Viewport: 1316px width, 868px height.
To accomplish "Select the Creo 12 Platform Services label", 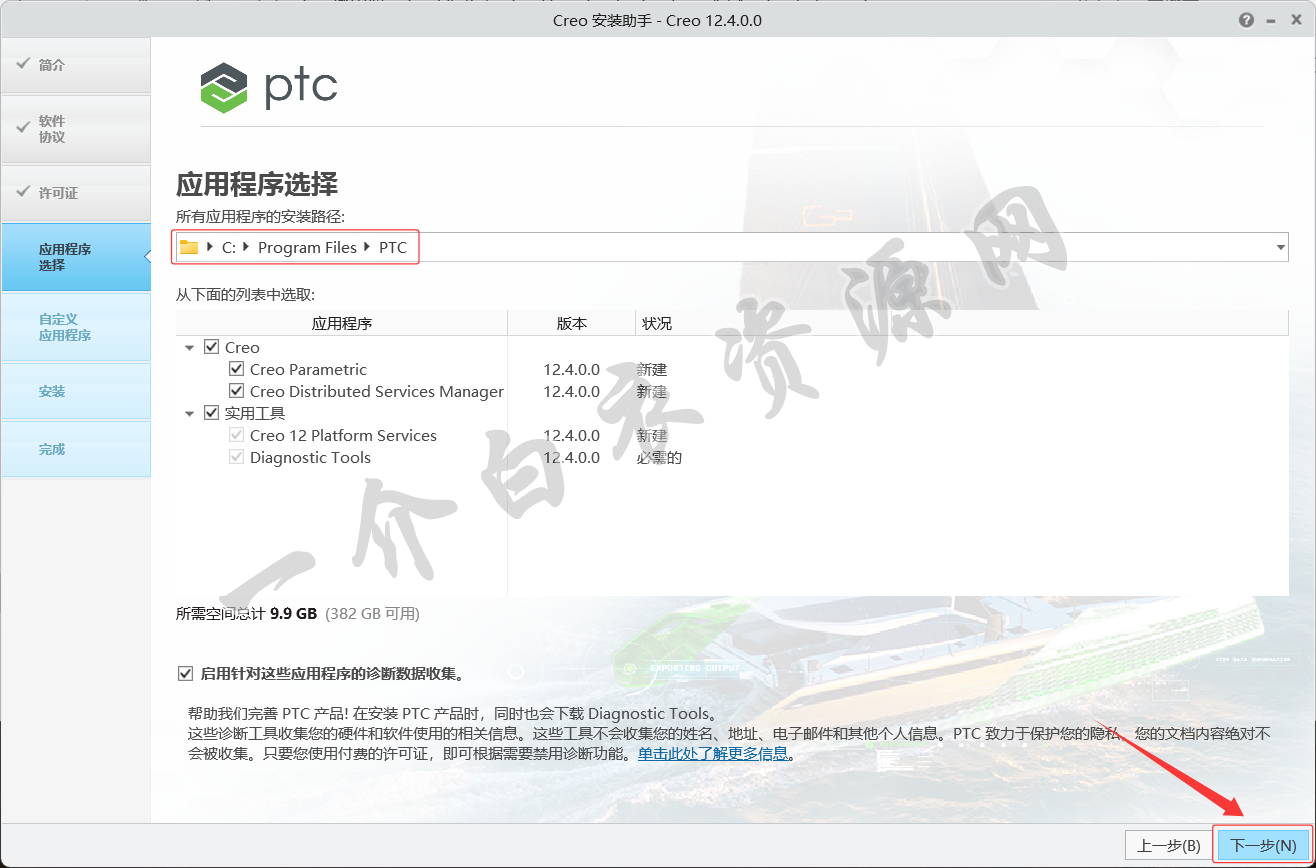I will 343,435.
